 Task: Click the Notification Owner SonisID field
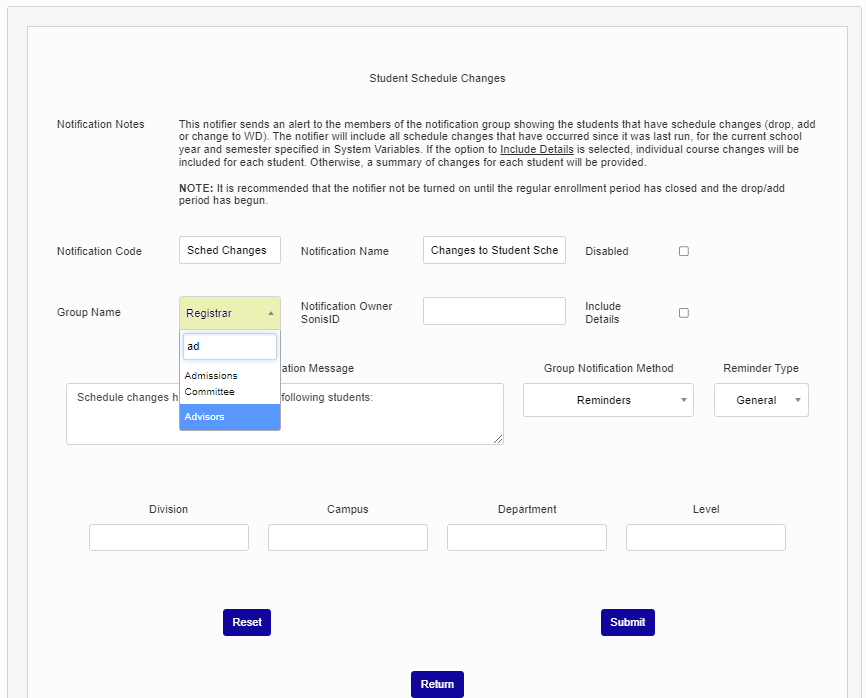494,311
